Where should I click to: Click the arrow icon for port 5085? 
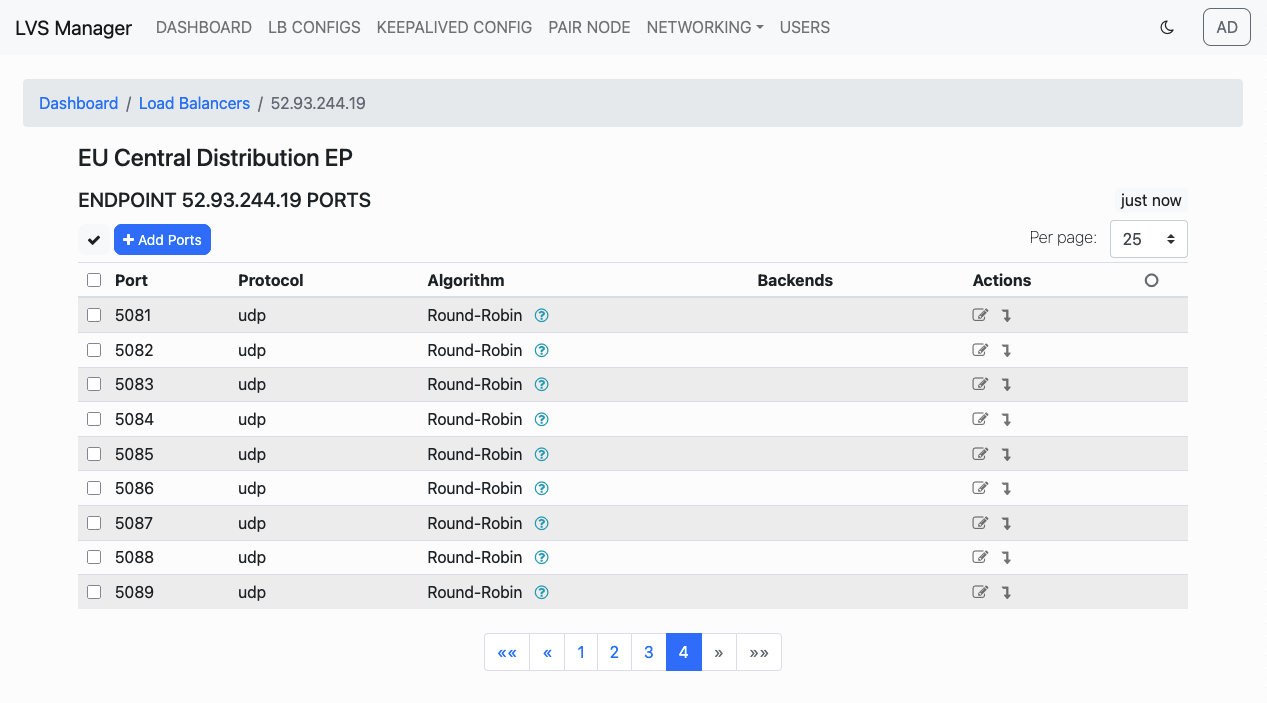[1006, 454]
